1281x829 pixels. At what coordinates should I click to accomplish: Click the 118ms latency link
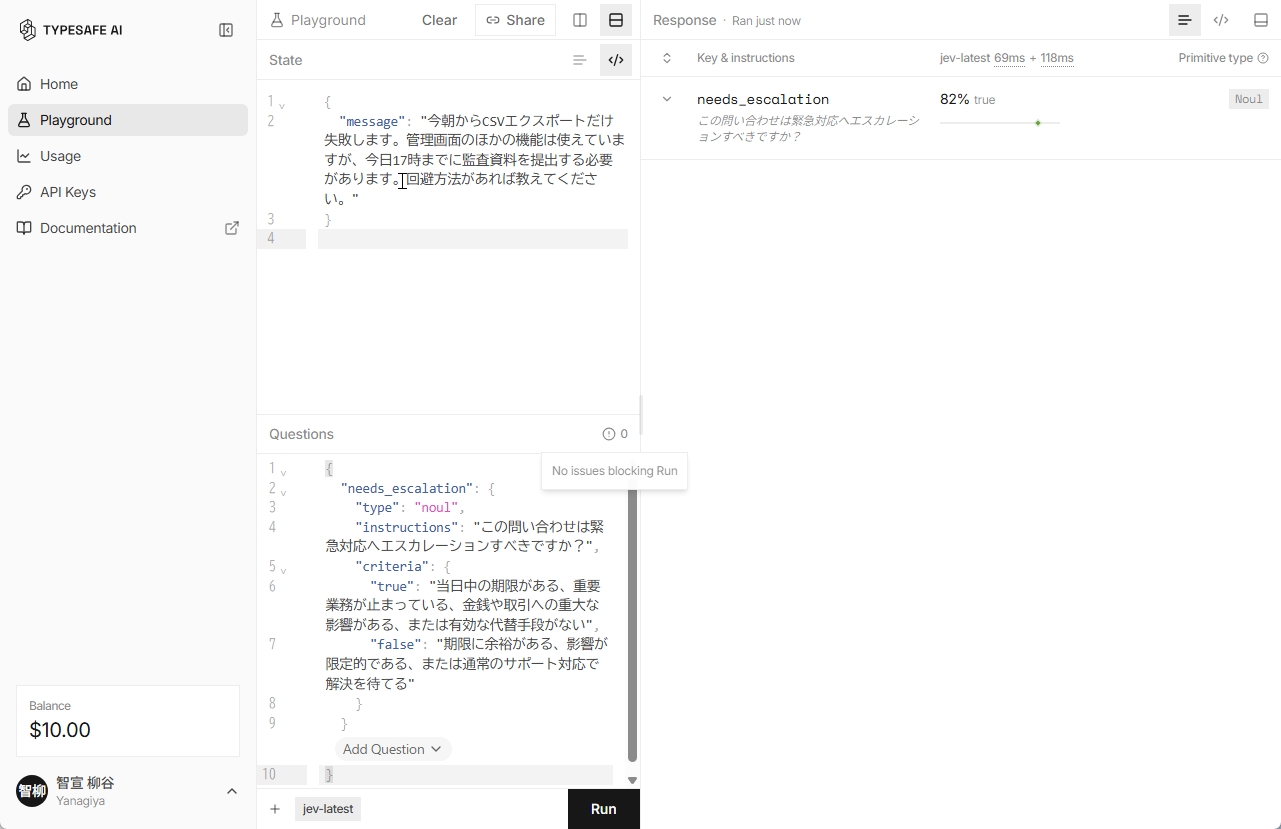(x=1057, y=58)
